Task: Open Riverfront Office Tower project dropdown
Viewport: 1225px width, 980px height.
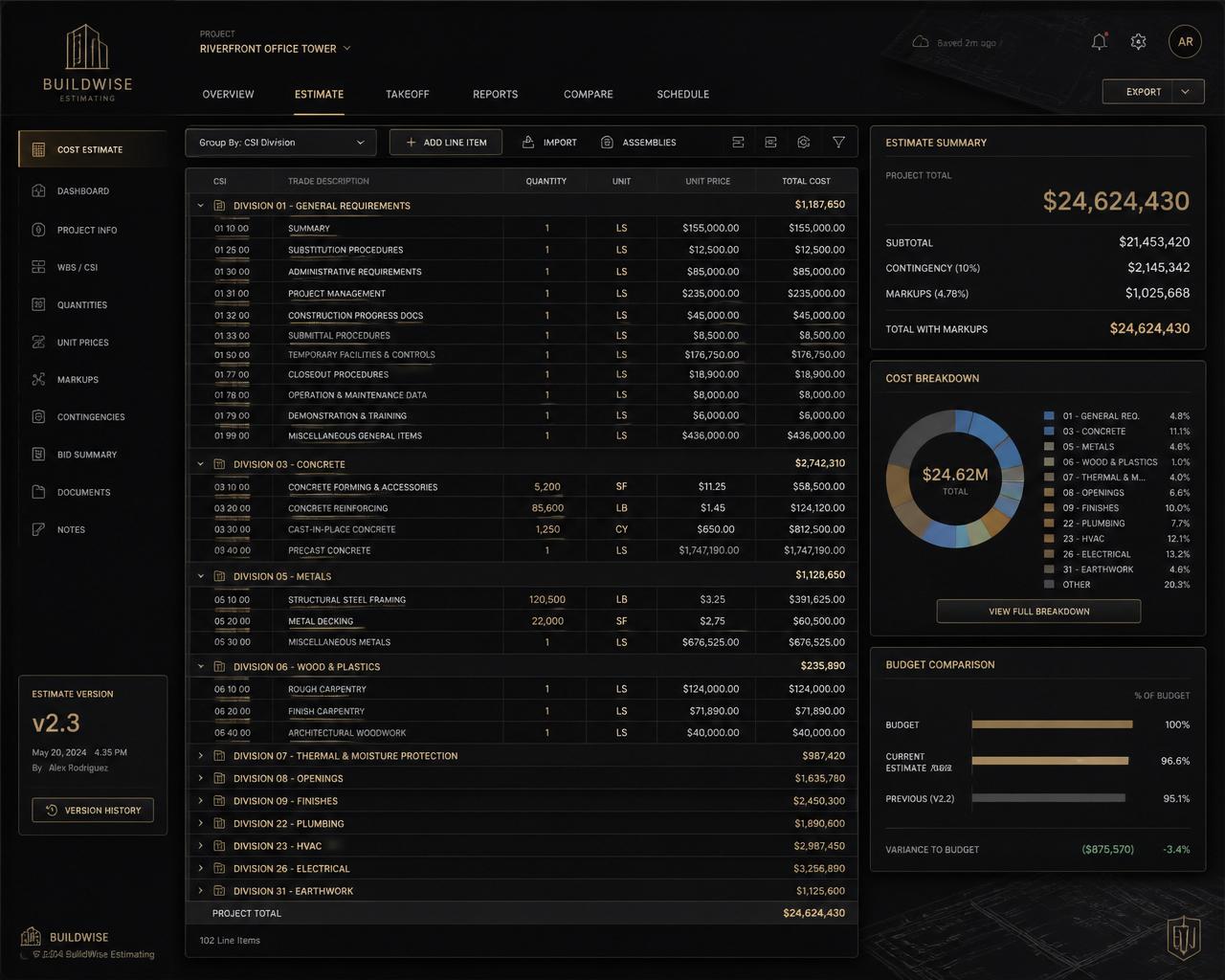Action: (x=276, y=48)
